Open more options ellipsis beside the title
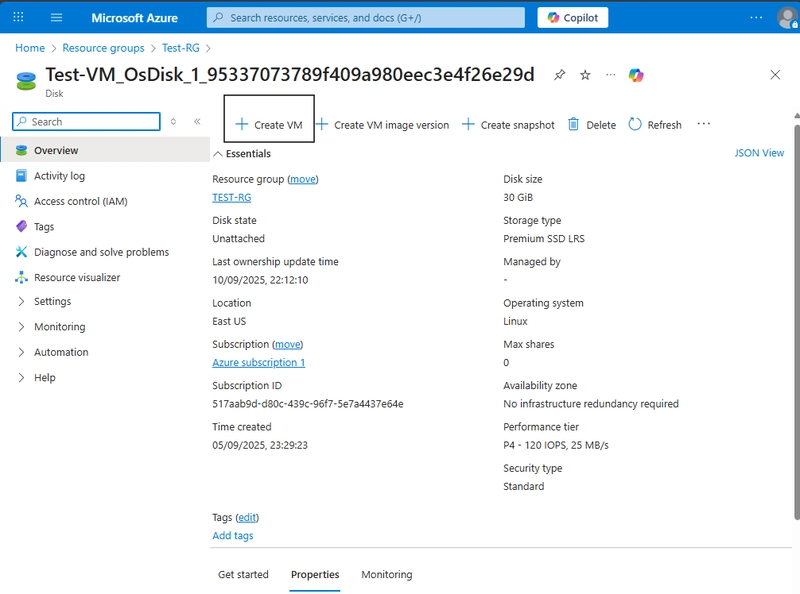 (x=611, y=75)
